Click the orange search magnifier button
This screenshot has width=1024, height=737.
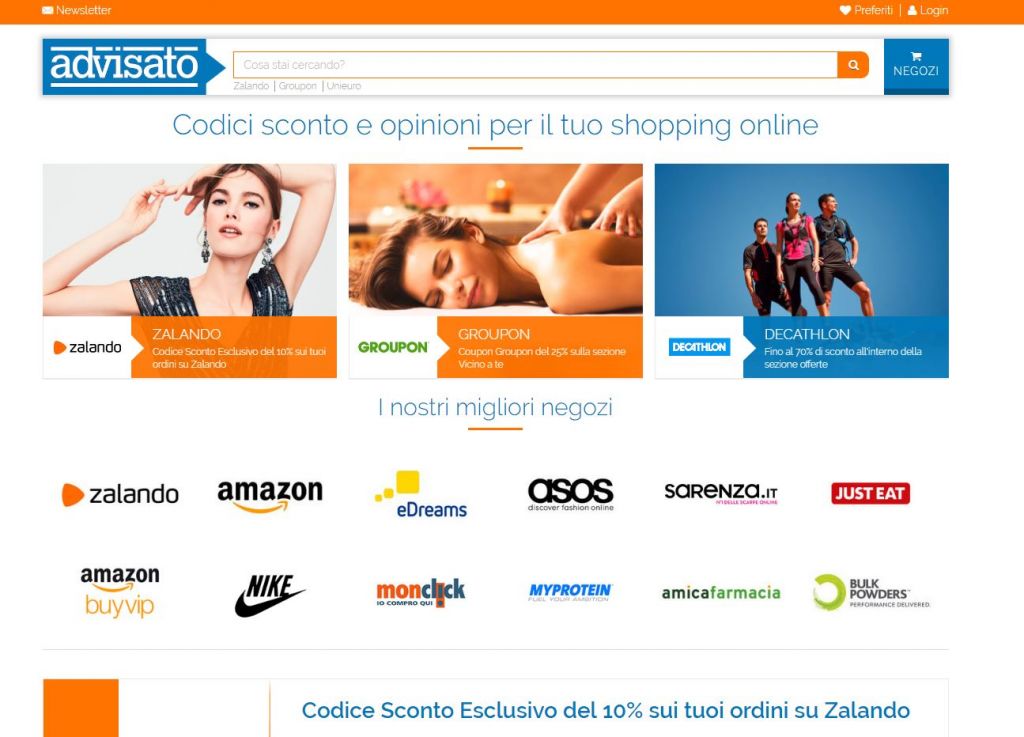click(x=853, y=65)
